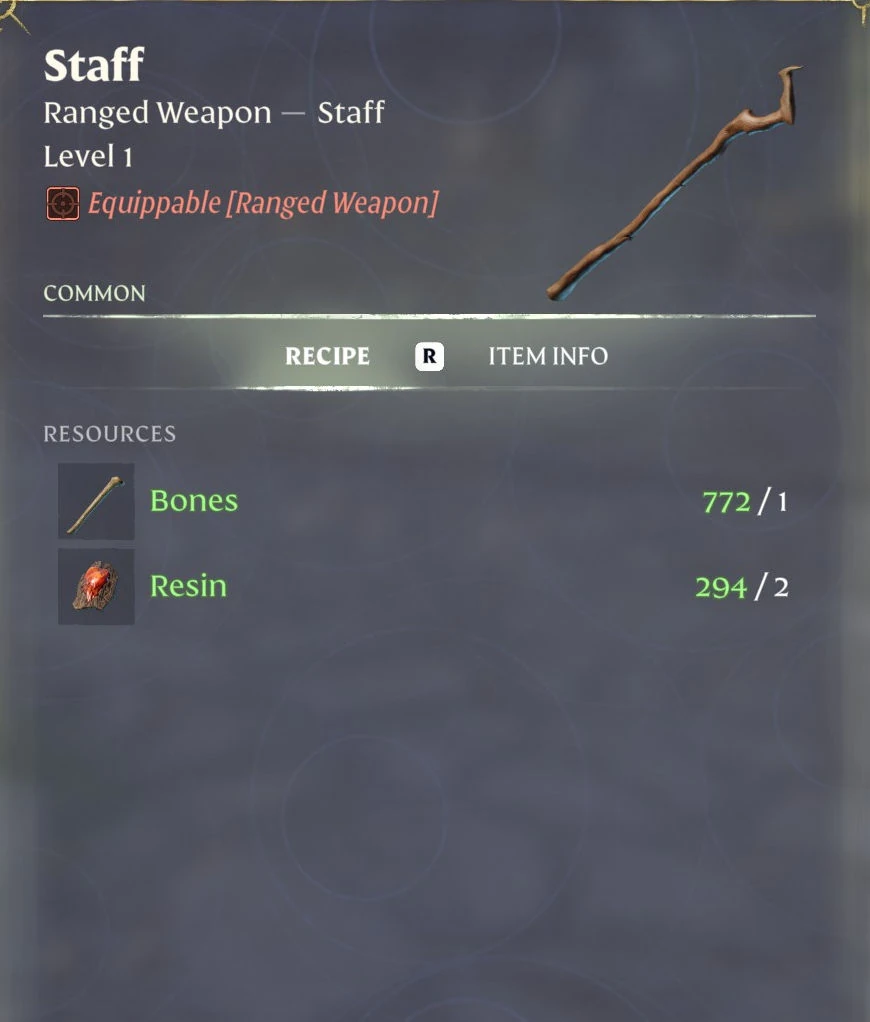This screenshot has width=870, height=1022.
Task: Click the Staff item title
Action: click(x=94, y=65)
